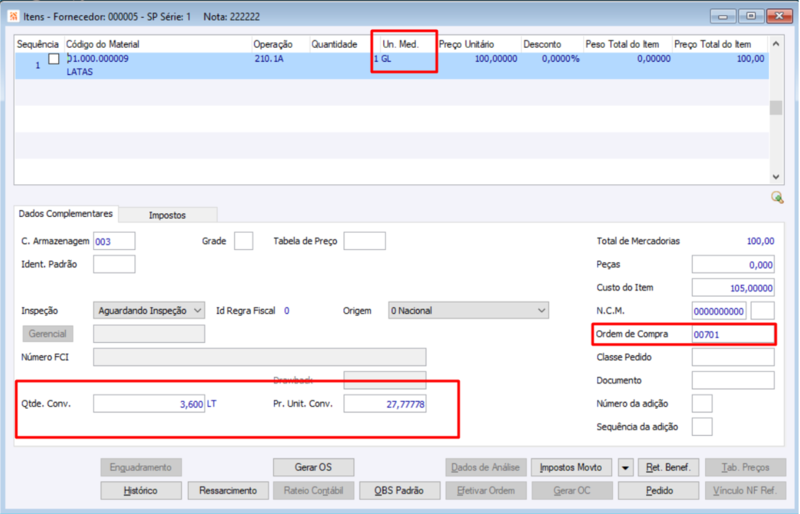Image resolution: width=800 pixels, height=514 pixels.
Task: Click the LATAS description text
Action: 80,72
